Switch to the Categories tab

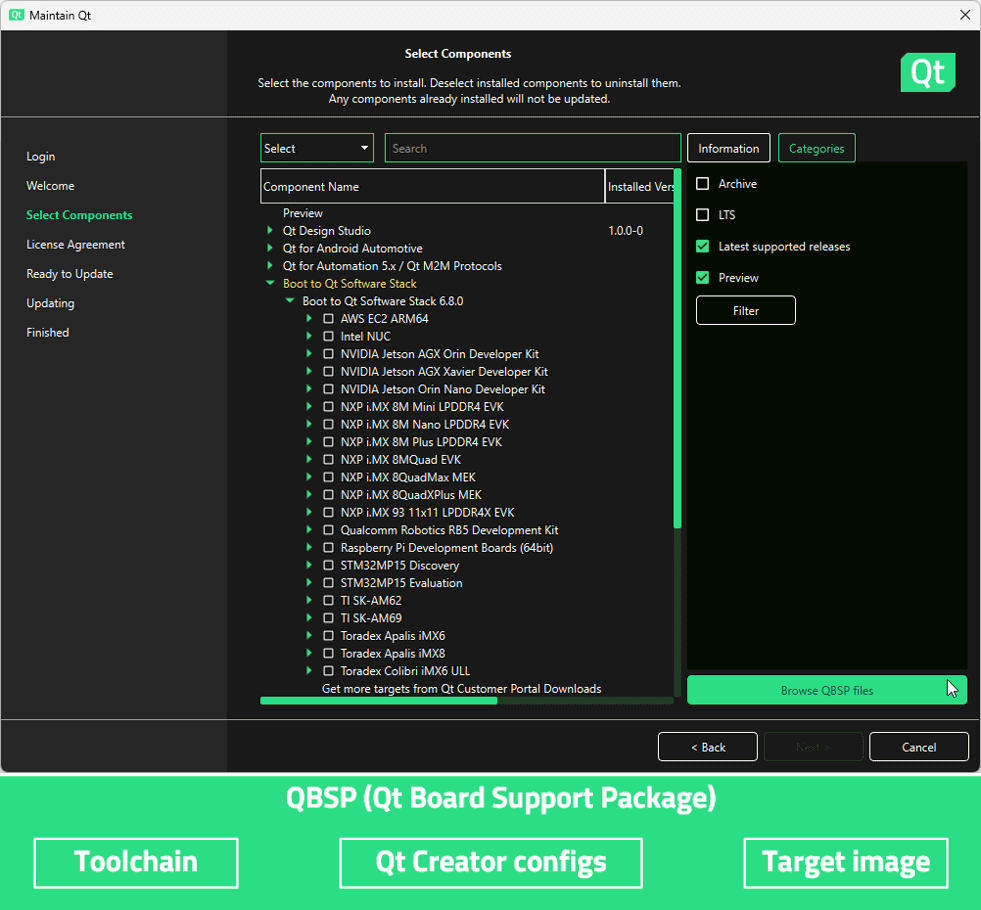pos(816,148)
